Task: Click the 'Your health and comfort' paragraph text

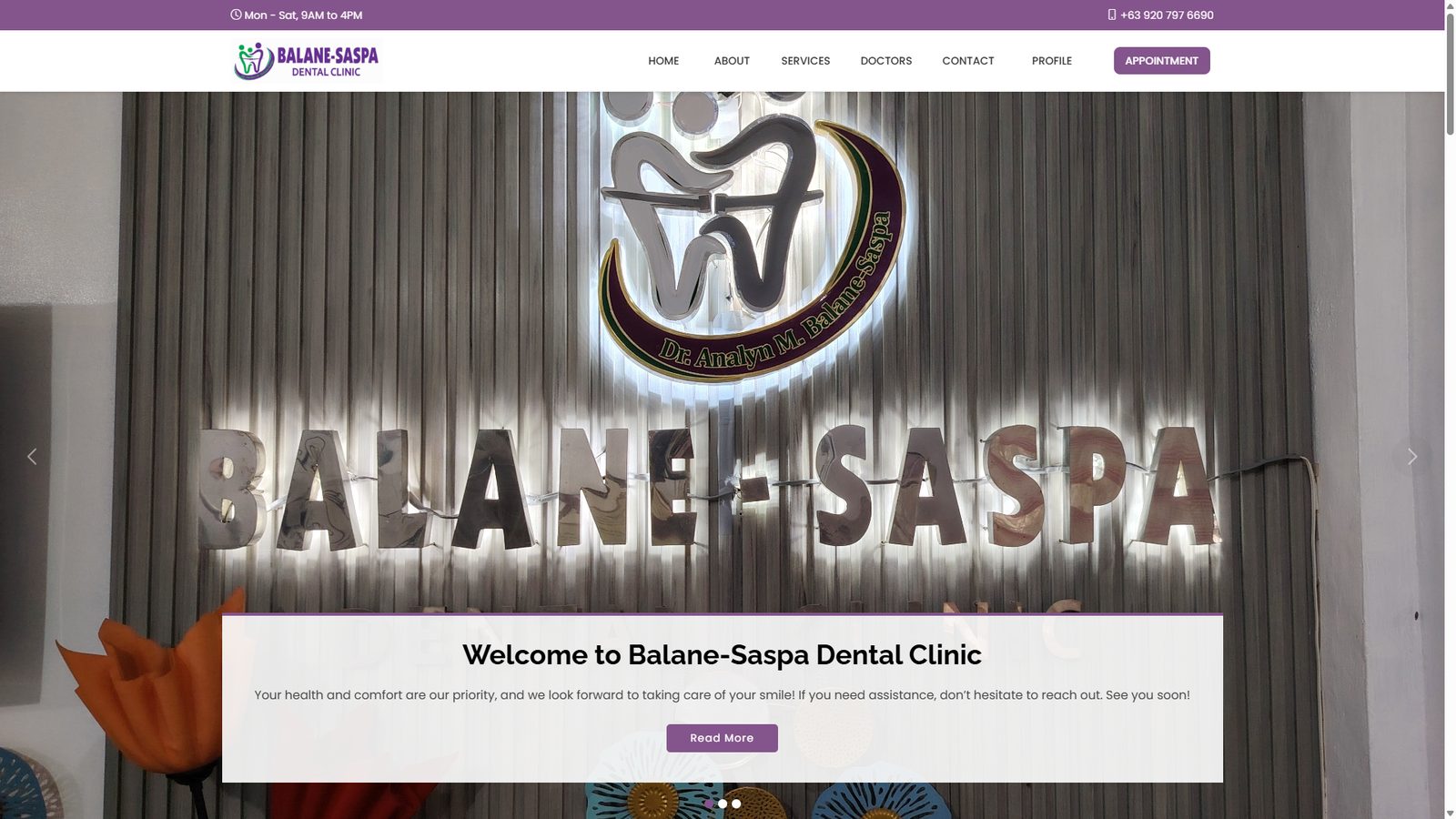Action: 722,694
